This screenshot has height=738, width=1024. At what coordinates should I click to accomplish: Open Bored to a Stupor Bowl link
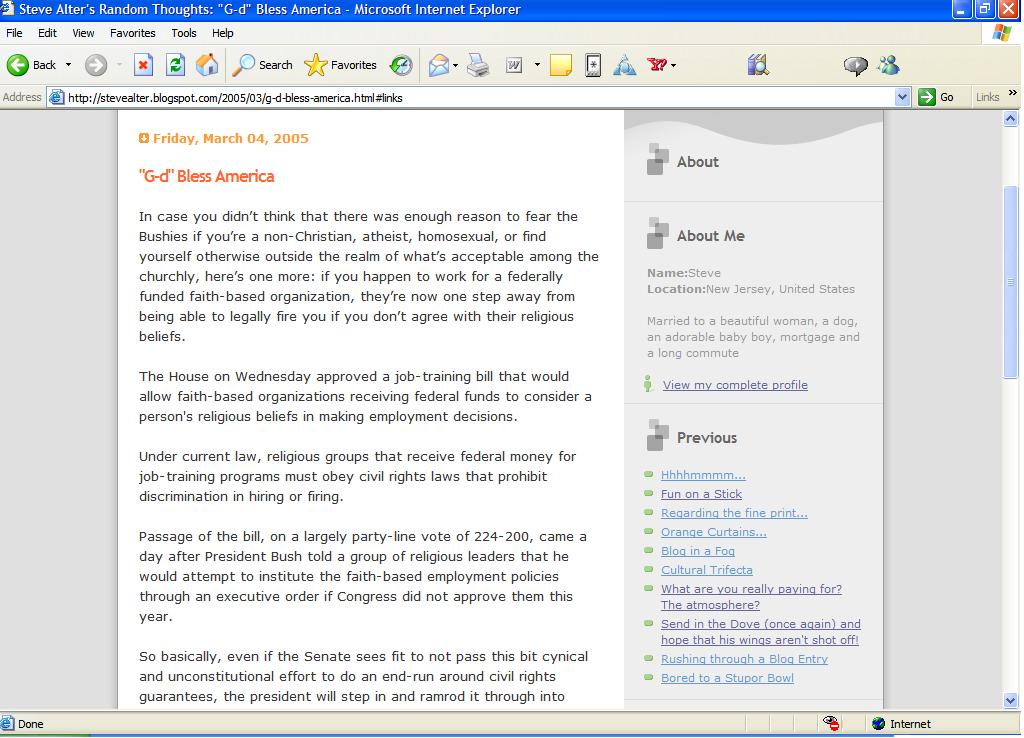click(x=727, y=678)
